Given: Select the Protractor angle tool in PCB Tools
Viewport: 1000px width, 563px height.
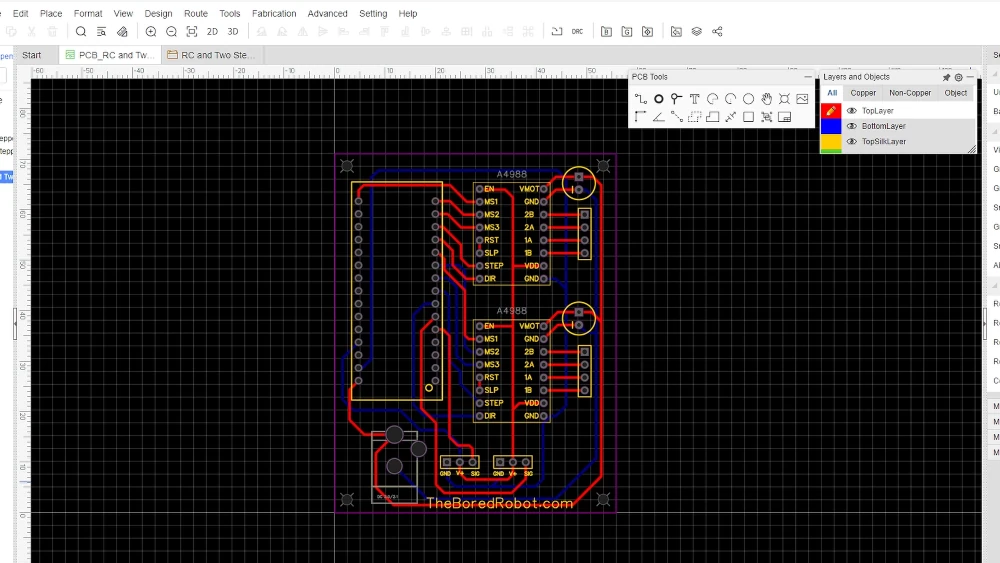Looking at the screenshot, I should 659,117.
